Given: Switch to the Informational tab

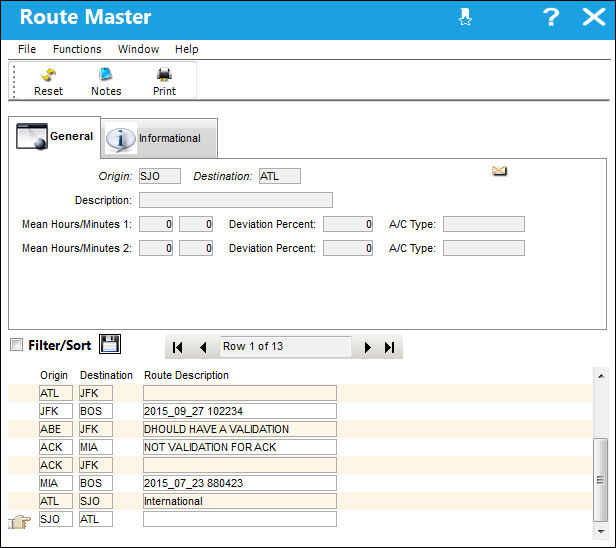Looking at the screenshot, I should [159, 139].
